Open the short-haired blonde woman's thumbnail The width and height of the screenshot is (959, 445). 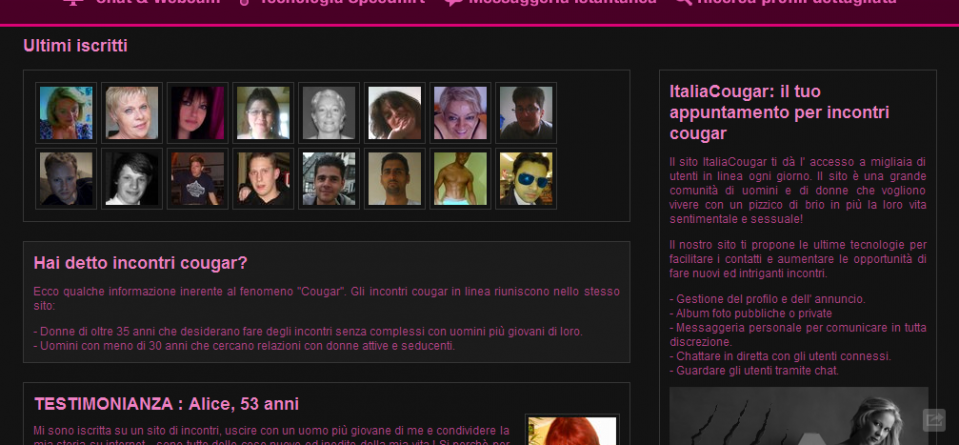click(132, 113)
